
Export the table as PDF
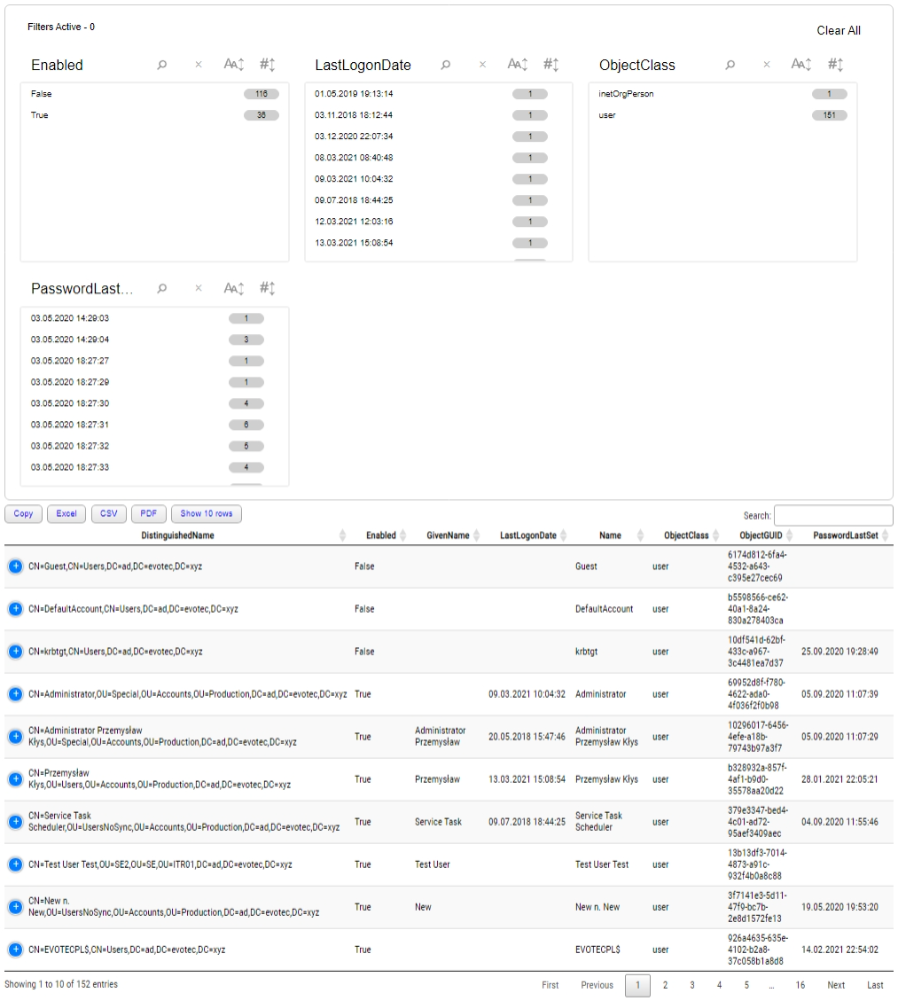point(147,513)
